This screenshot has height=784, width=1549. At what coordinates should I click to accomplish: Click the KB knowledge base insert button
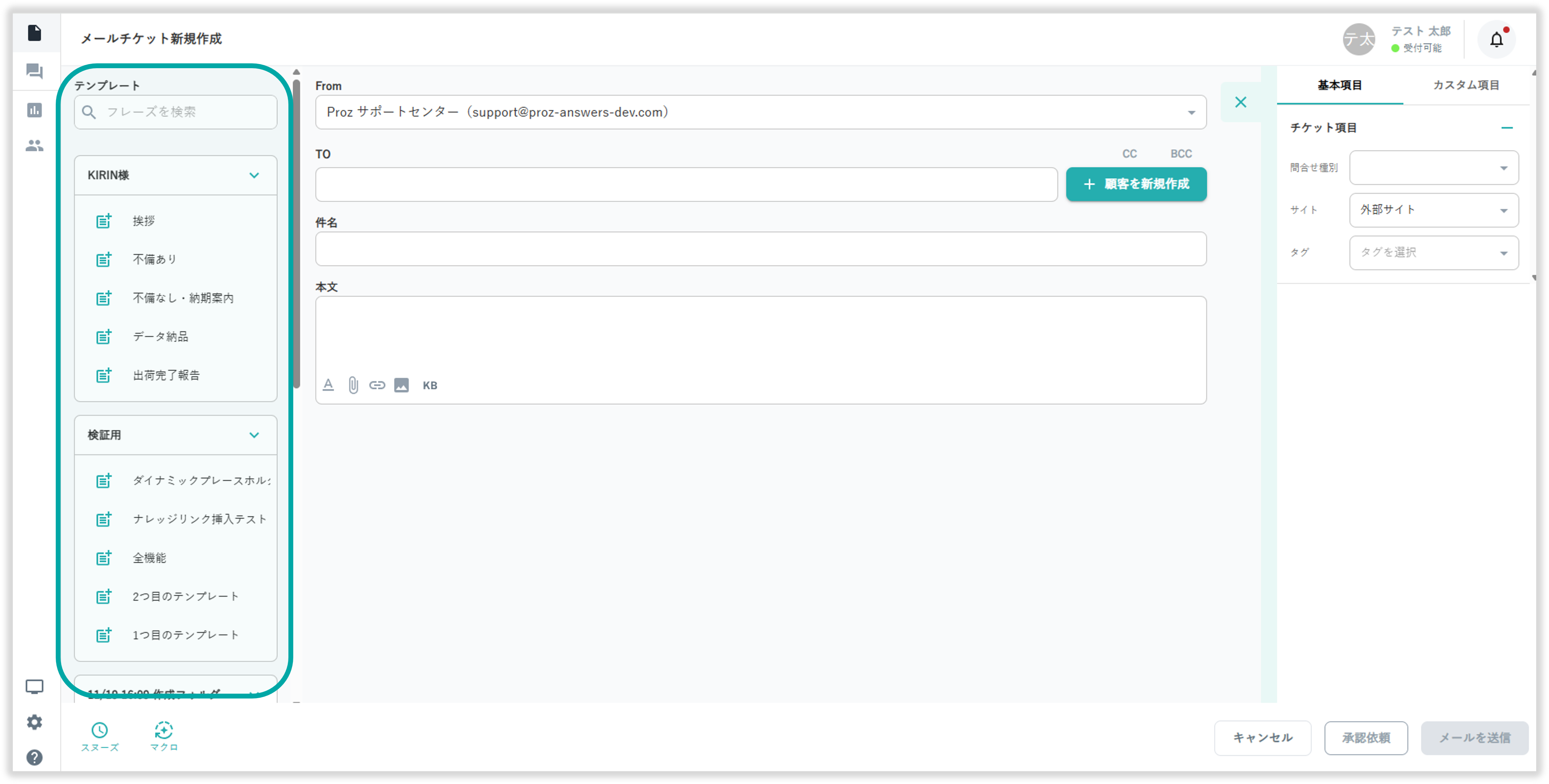coord(429,385)
